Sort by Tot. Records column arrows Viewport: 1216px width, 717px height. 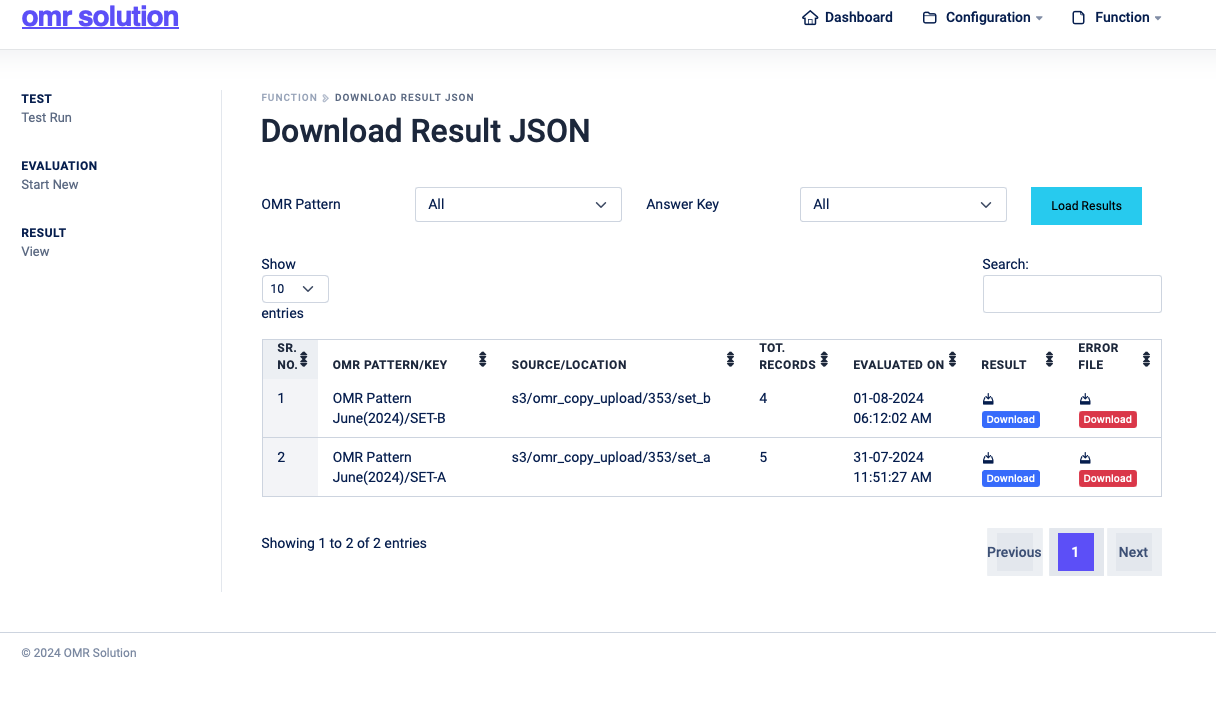(x=825, y=359)
